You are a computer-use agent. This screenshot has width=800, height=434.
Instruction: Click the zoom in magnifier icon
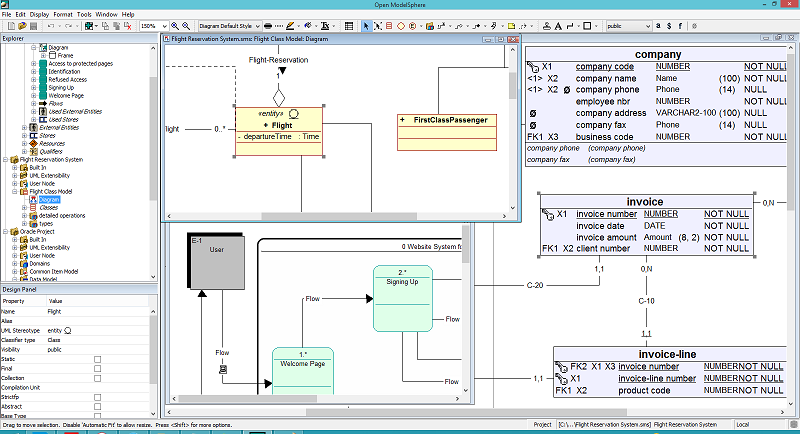[175, 26]
